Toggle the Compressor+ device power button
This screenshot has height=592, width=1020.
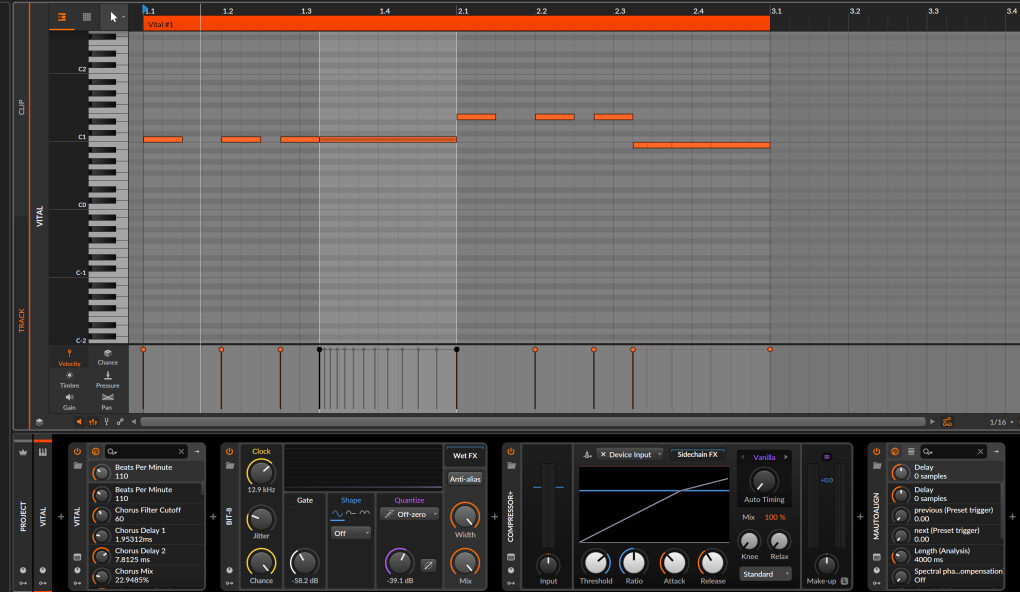[x=511, y=451]
